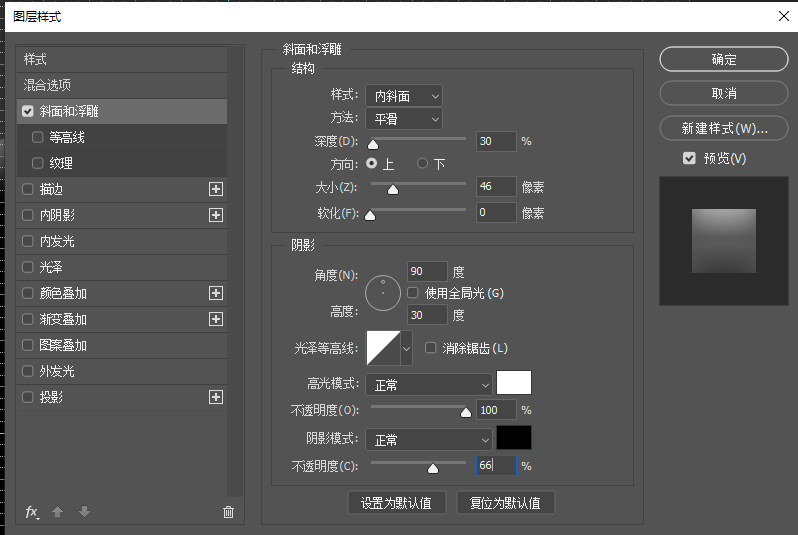Select 上 direction radio button

point(372,163)
